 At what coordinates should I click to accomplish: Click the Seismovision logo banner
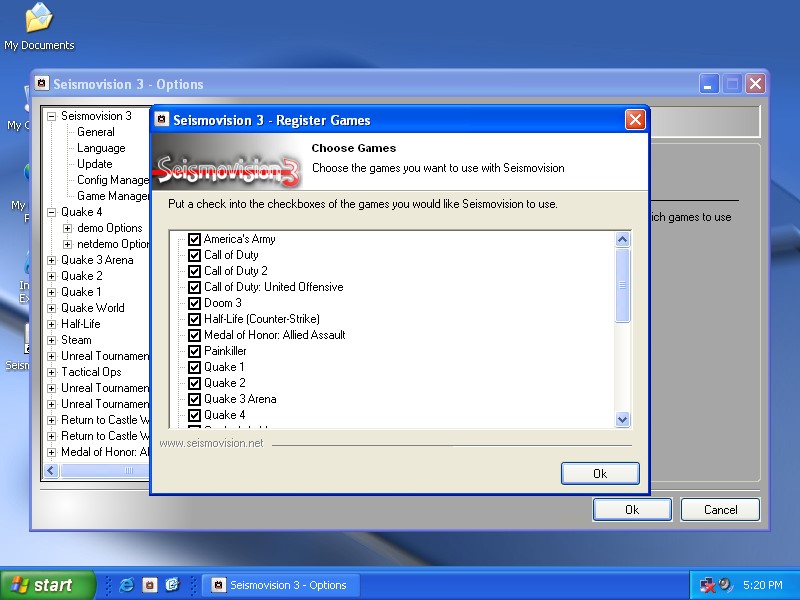coord(229,167)
